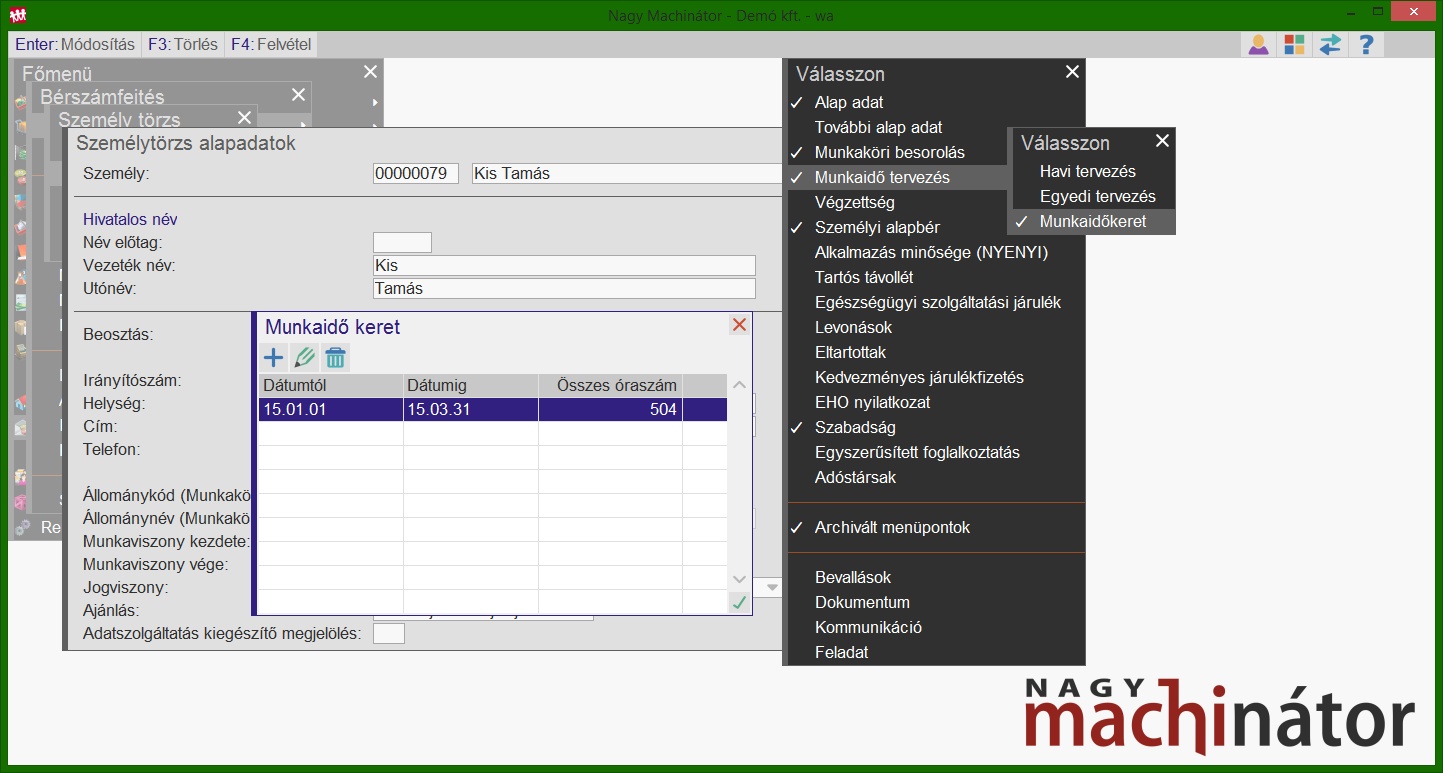The width and height of the screenshot is (1443, 773).
Task: Click the Dátumtól column header
Action: pyautogui.click(x=331, y=385)
